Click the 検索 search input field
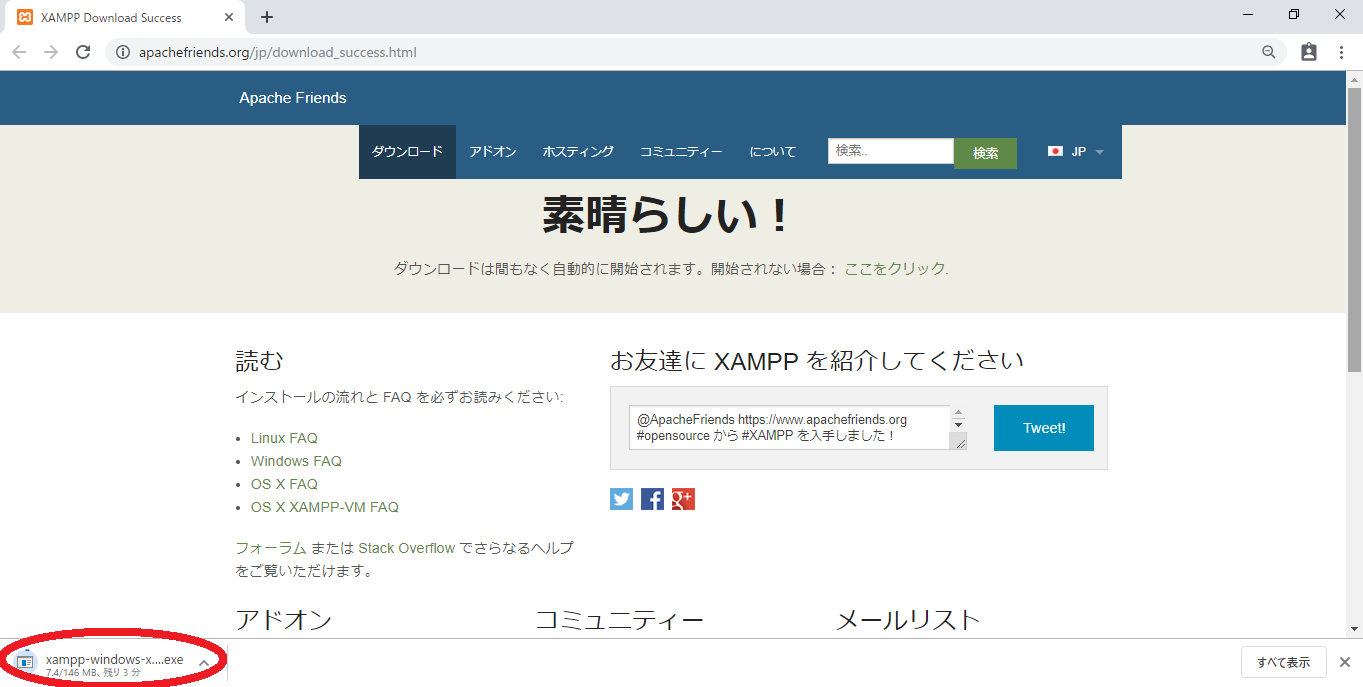 [891, 151]
